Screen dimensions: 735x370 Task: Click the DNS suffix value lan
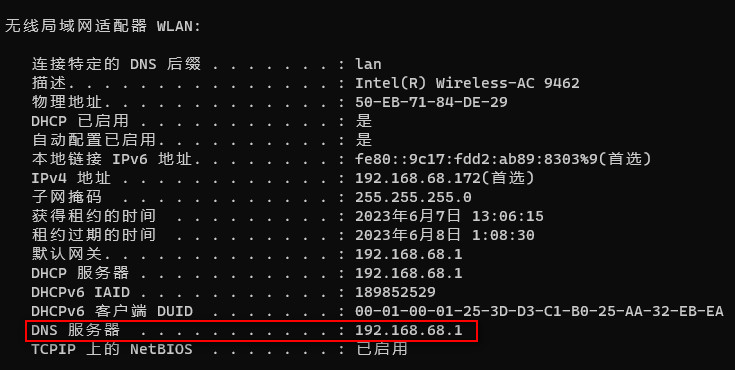368,64
